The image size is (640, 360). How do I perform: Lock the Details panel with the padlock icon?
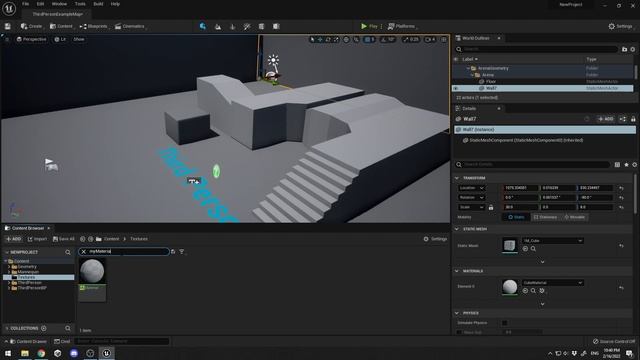[633, 119]
